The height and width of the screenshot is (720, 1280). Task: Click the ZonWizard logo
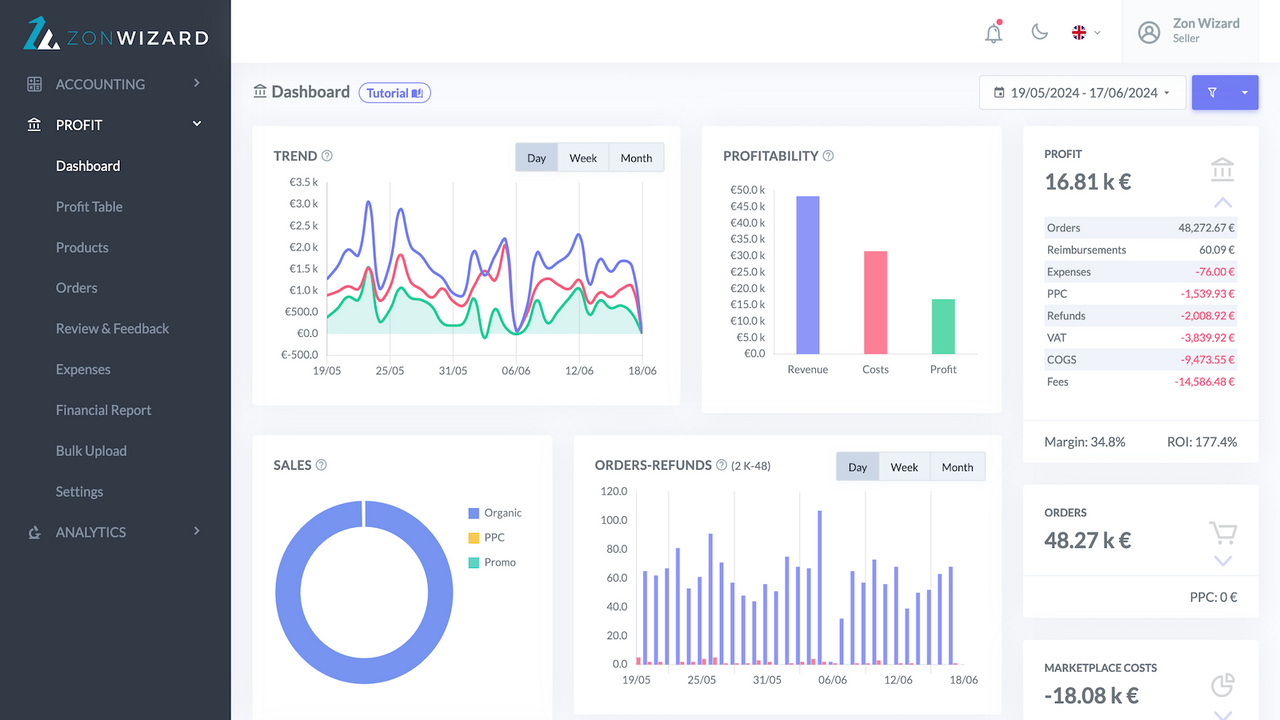116,33
